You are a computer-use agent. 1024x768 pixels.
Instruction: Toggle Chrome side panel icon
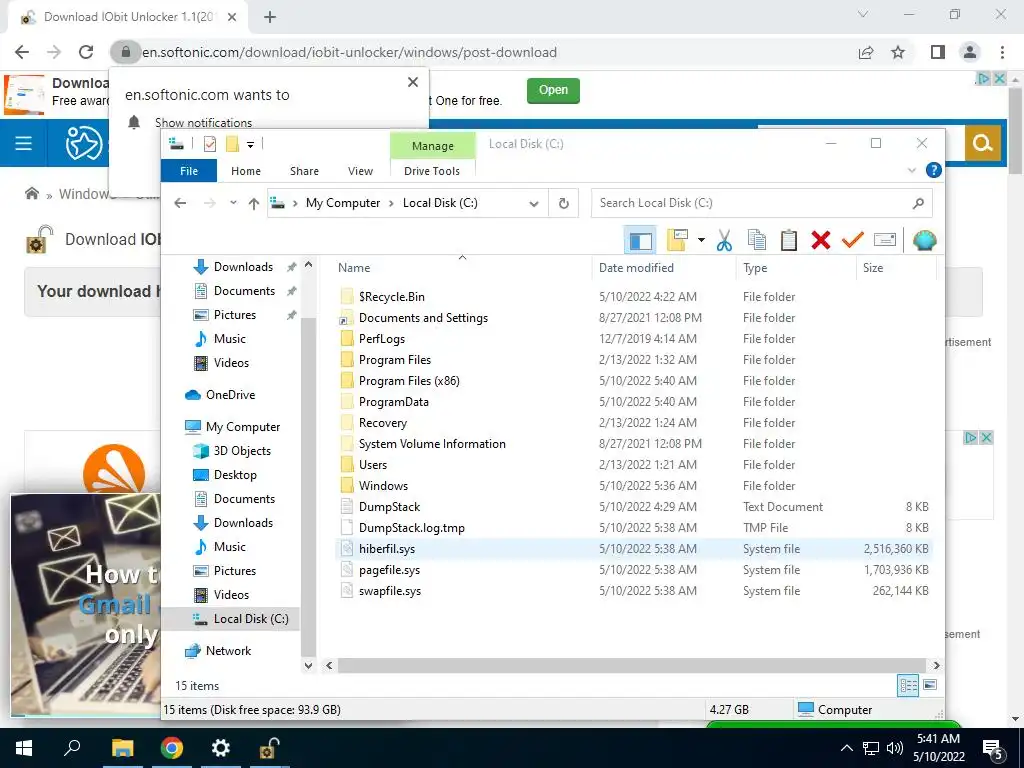pyautogui.click(x=938, y=52)
